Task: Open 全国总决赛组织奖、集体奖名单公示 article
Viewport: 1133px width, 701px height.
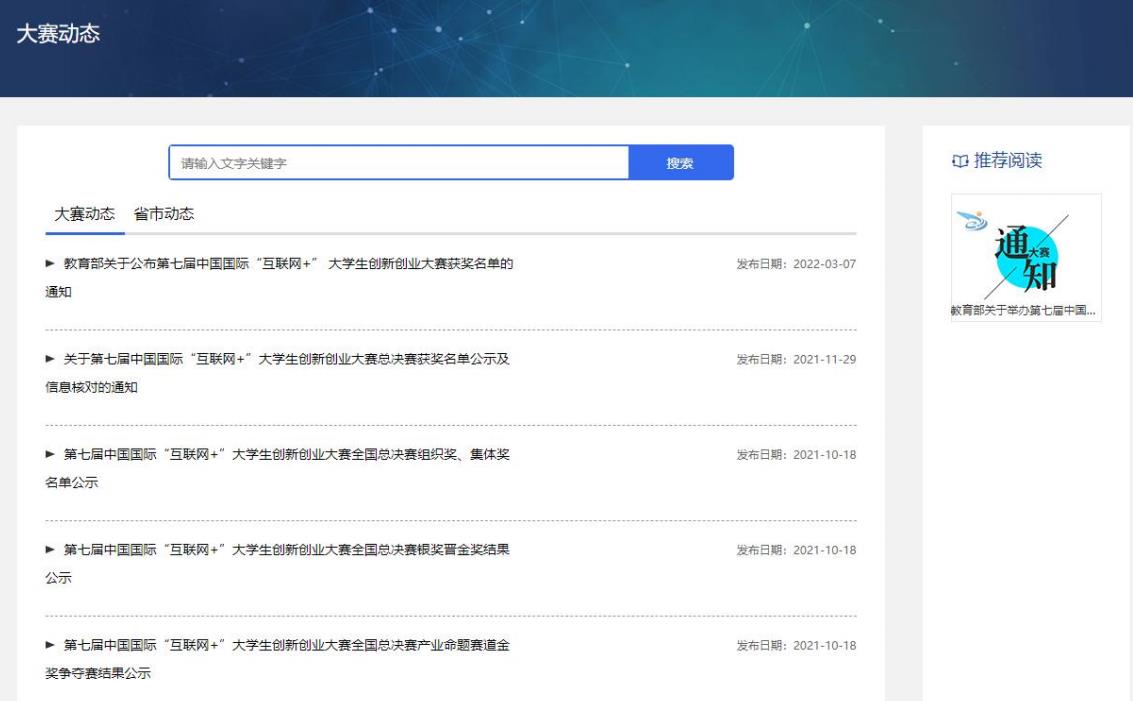Action: tap(288, 455)
